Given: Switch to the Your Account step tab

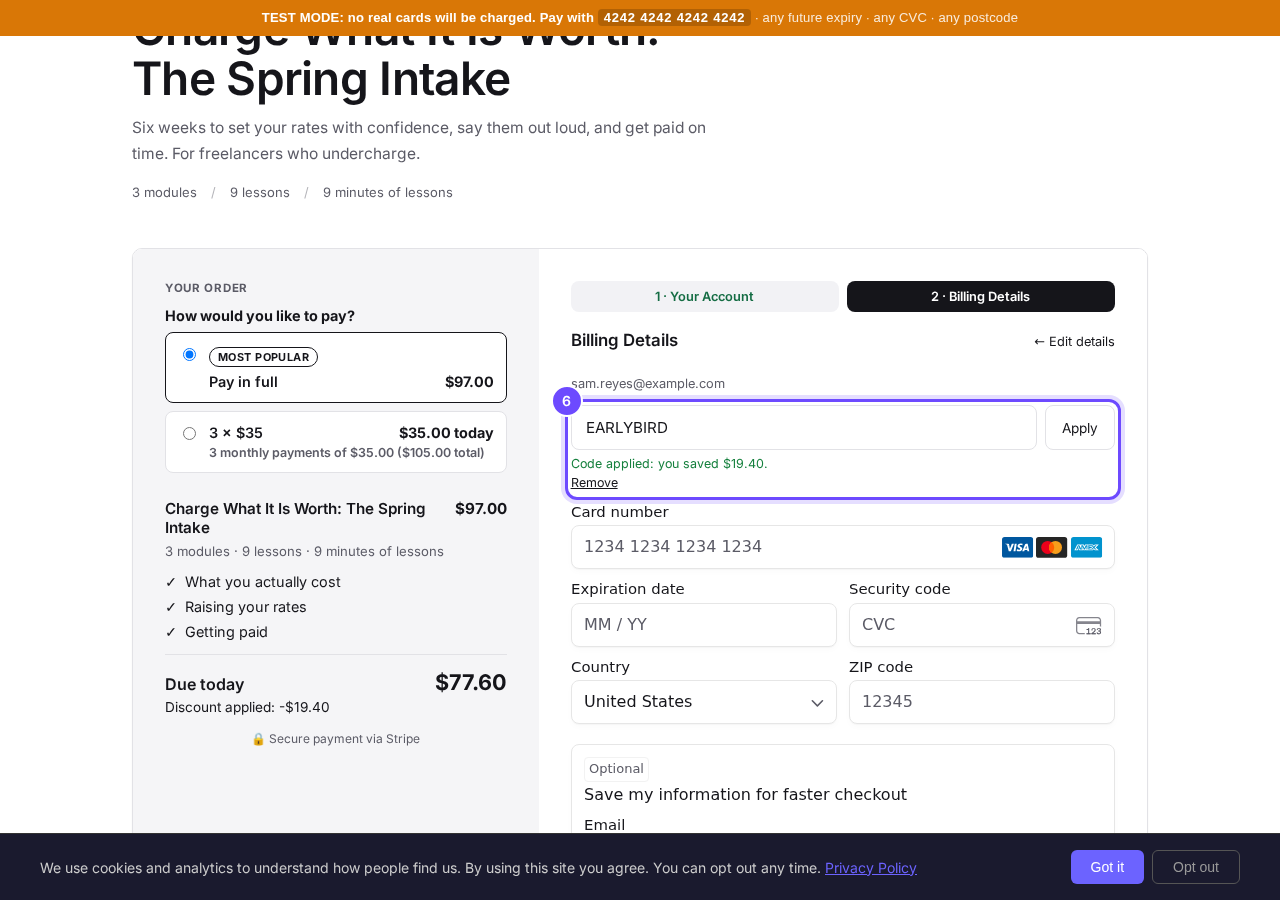Looking at the screenshot, I should click(705, 296).
